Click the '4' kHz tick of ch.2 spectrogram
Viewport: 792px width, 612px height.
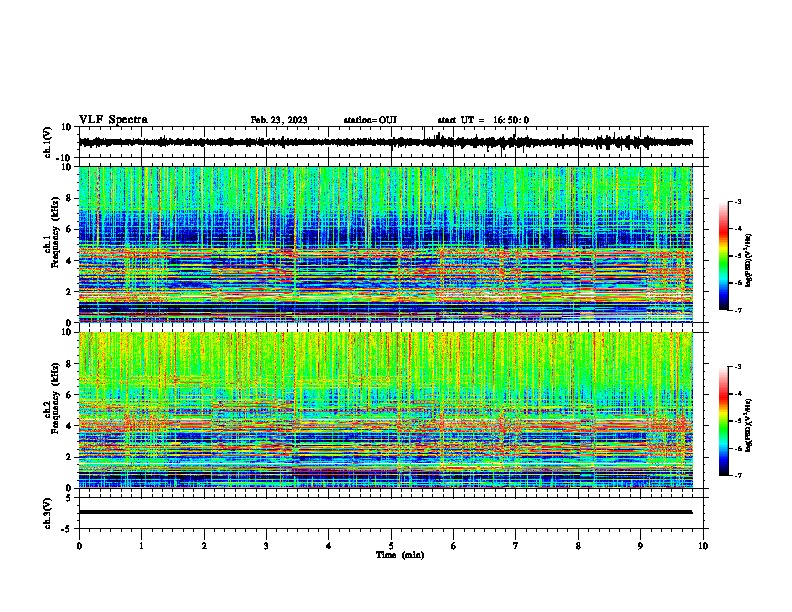69,426
